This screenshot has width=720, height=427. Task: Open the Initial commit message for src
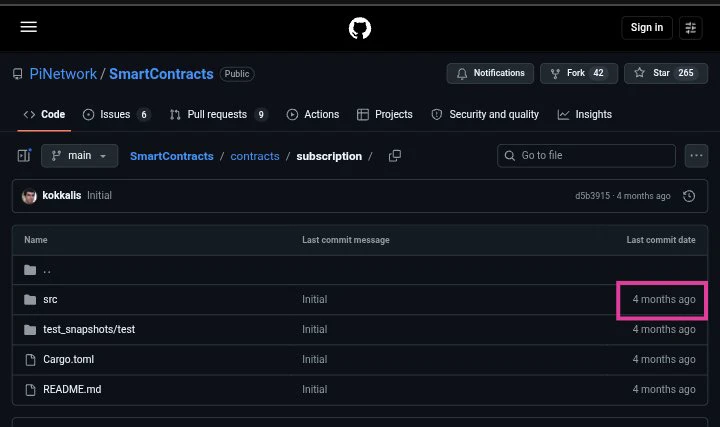pos(315,299)
